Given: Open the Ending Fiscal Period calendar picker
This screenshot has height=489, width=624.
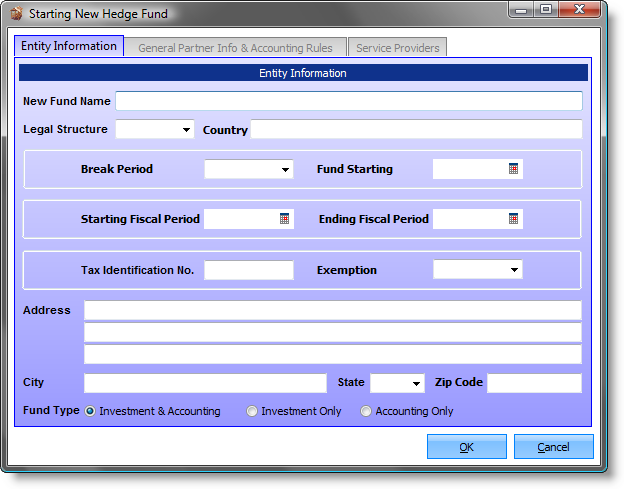Looking at the screenshot, I should (x=513, y=218).
